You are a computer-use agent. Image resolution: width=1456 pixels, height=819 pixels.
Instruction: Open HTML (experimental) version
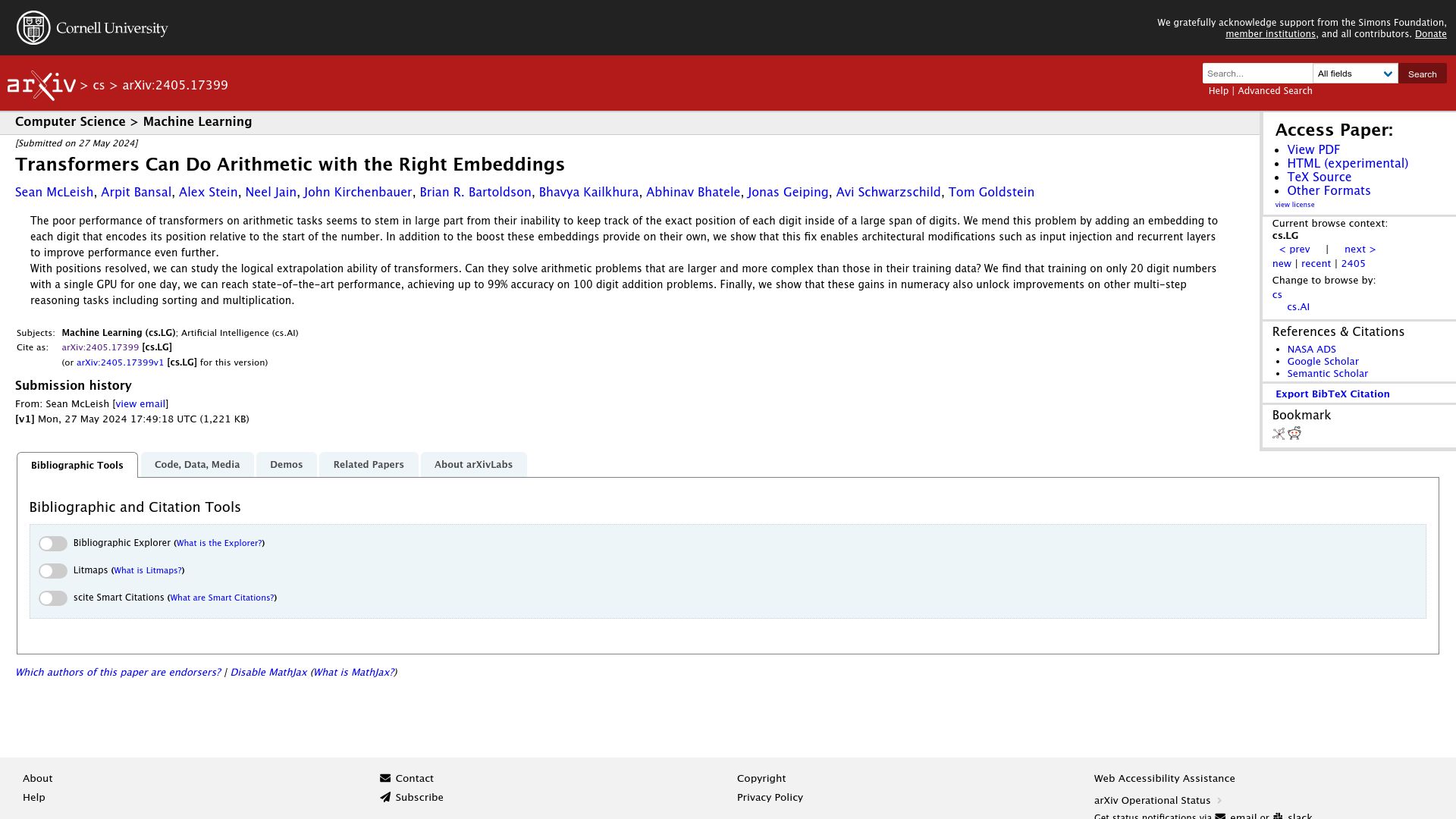pyautogui.click(x=1348, y=164)
